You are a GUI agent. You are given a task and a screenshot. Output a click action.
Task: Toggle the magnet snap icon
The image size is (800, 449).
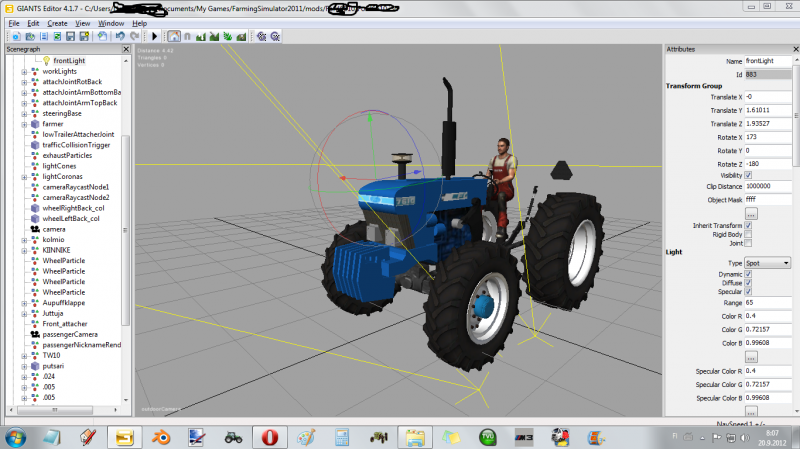pos(187,36)
